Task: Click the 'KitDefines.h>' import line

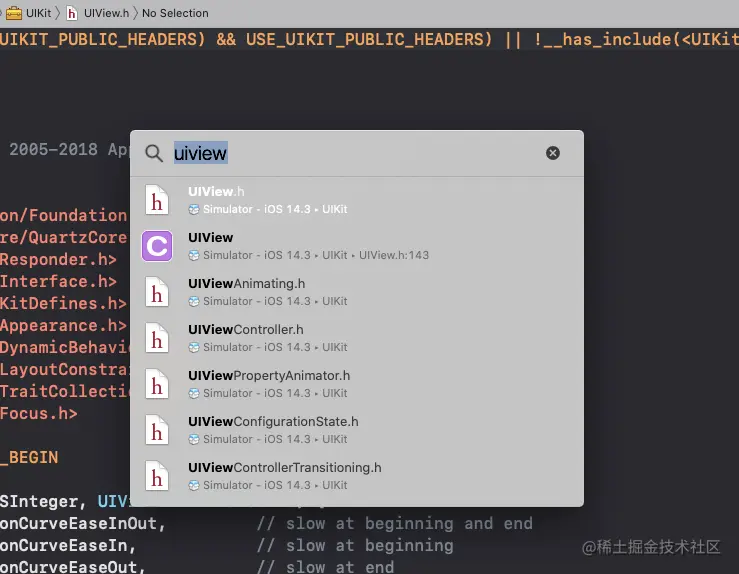Action: click(63, 303)
